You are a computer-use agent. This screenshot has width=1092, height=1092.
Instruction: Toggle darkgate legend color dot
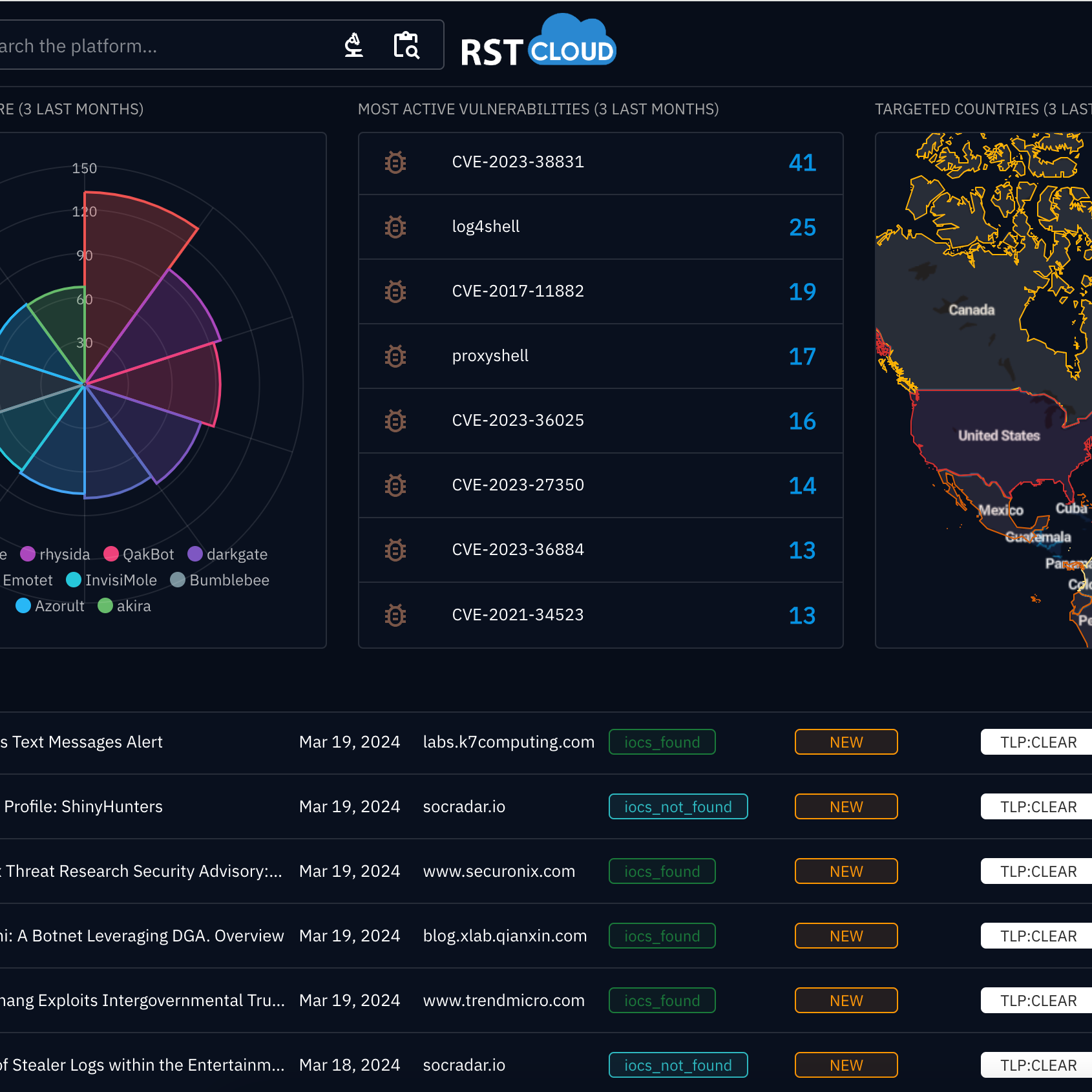click(x=195, y=554)
